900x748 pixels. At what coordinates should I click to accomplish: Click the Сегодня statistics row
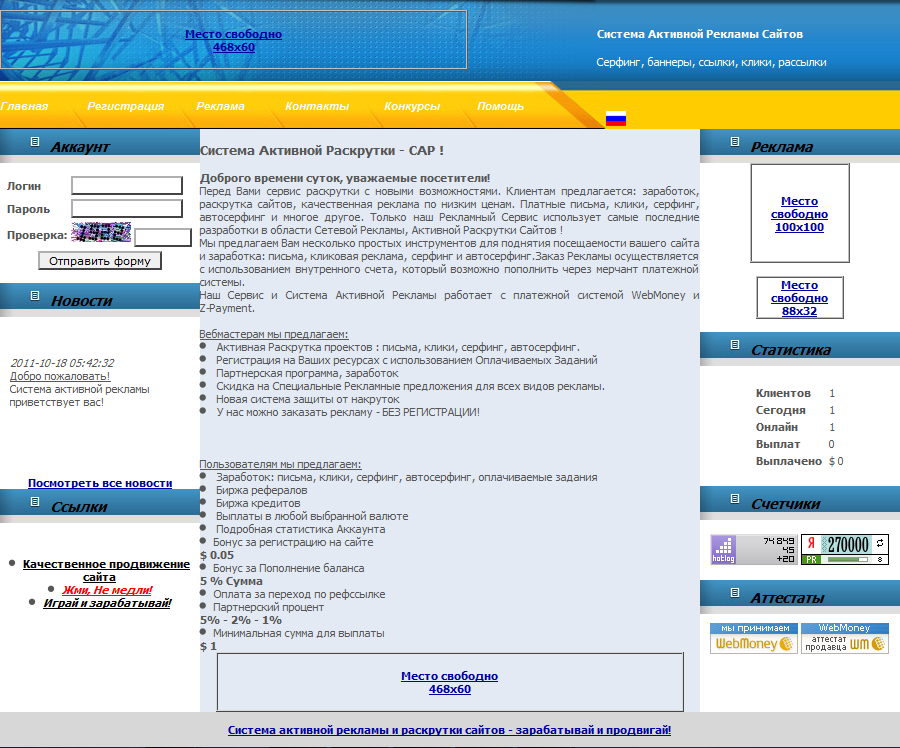796,410
